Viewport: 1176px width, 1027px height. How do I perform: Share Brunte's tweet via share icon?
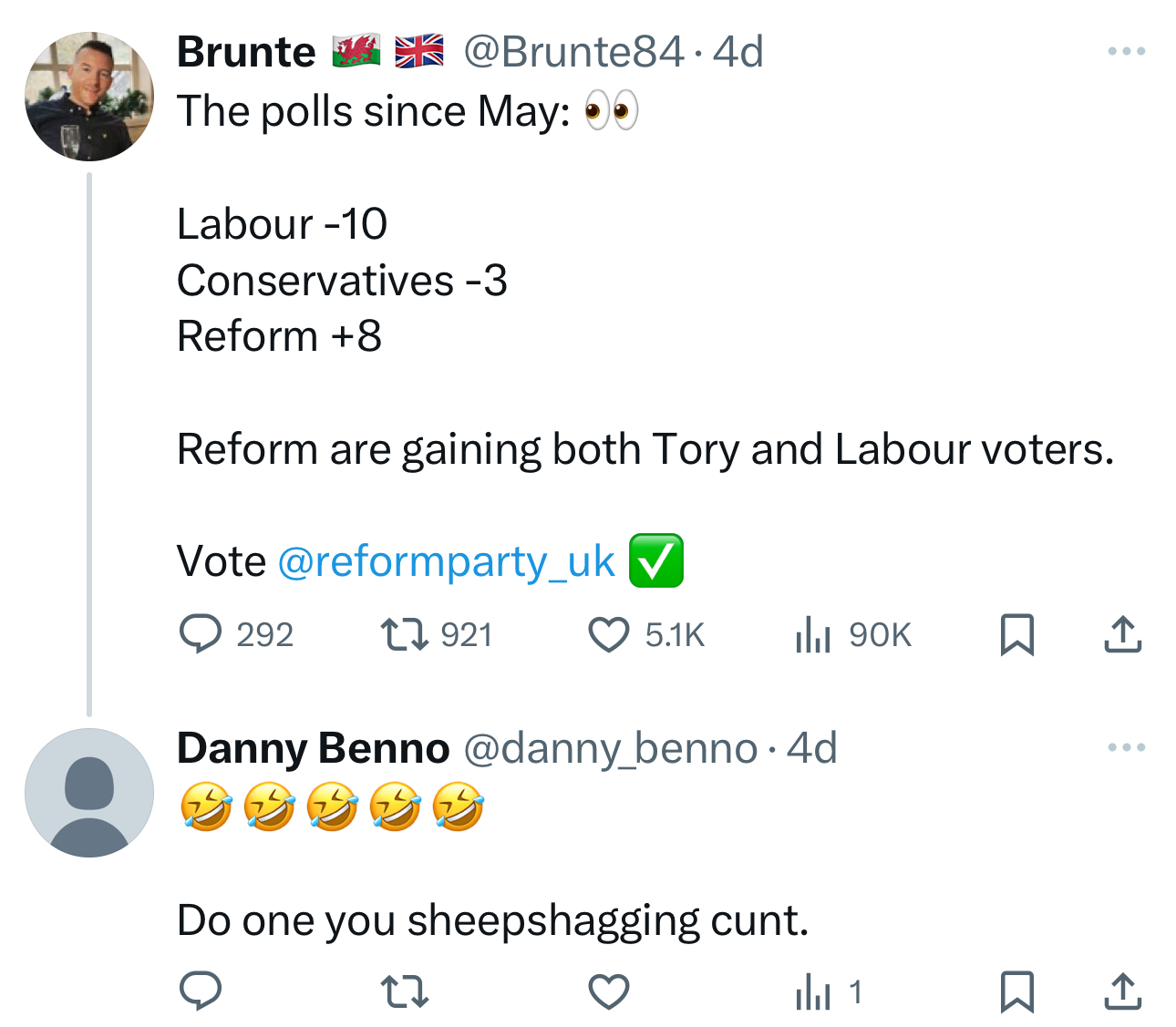tap(1122, 635)
